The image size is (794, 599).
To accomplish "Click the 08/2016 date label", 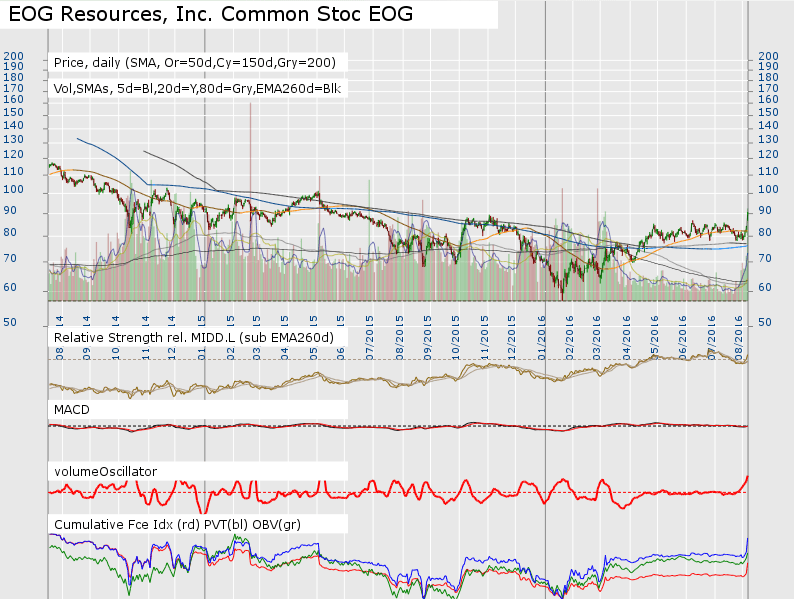I will click(739, 338).
